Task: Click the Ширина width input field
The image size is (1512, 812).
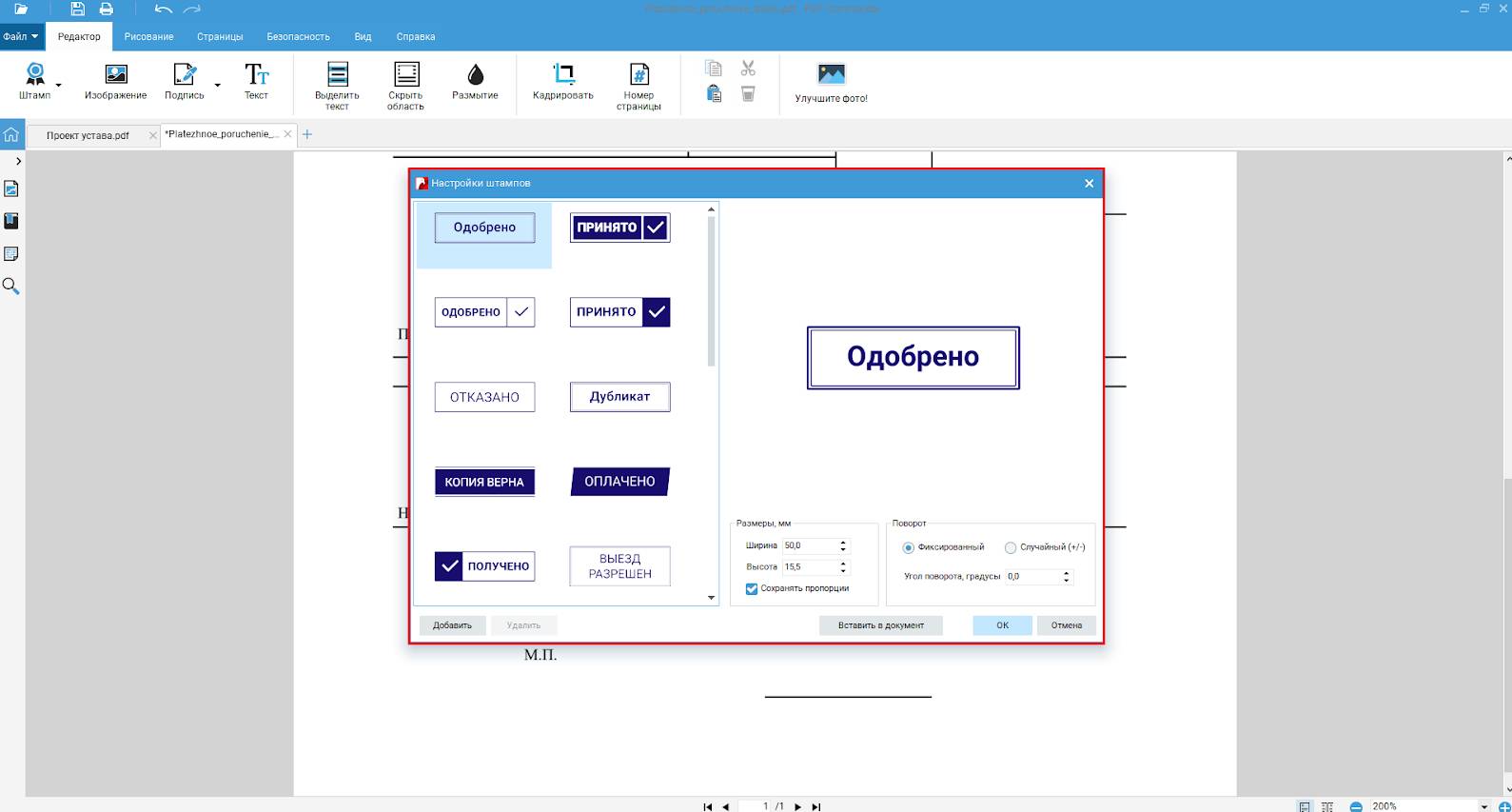Action: click(809, 545)
